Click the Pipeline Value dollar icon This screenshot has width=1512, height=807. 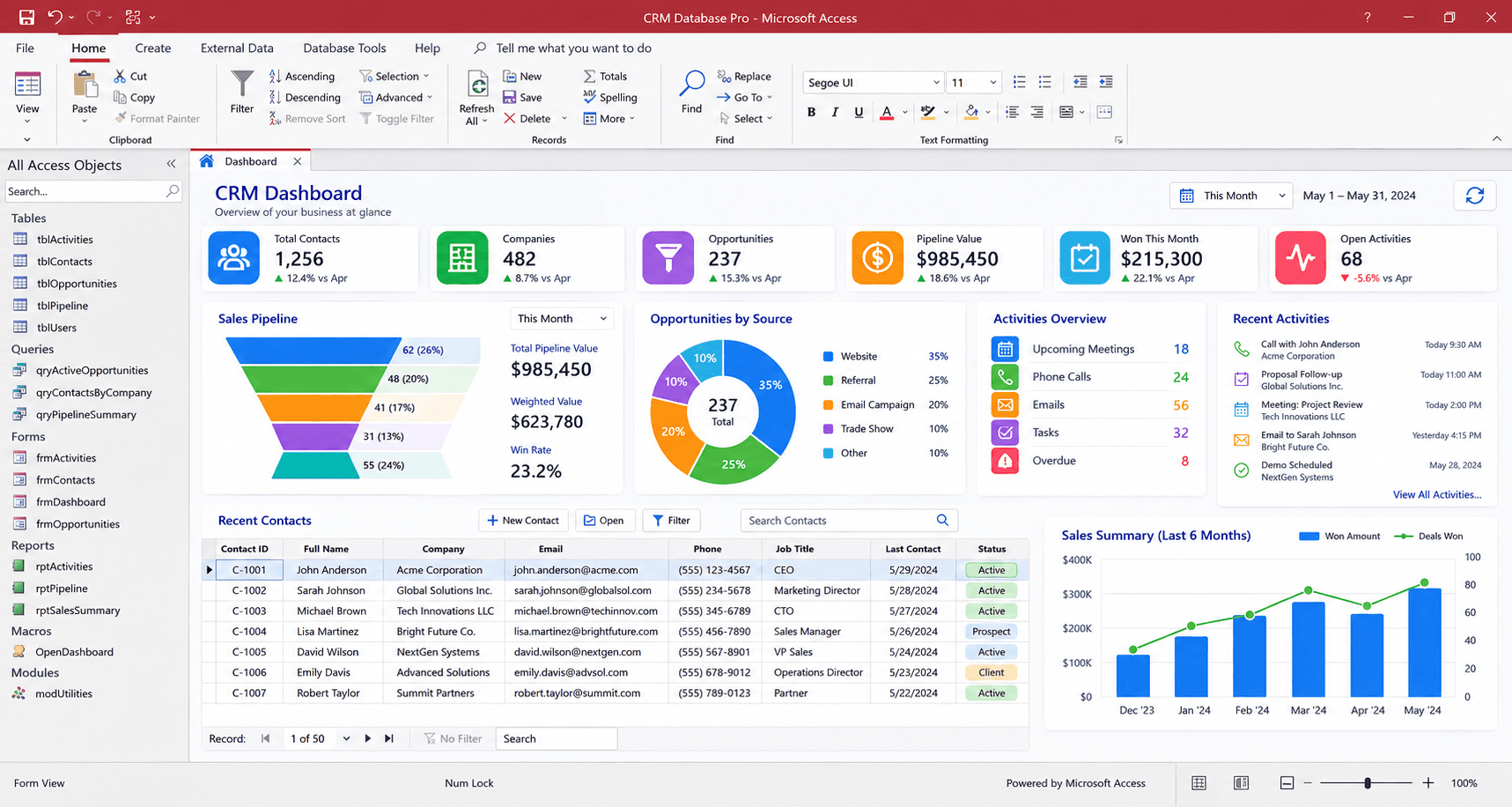click(x=877, y=258)
